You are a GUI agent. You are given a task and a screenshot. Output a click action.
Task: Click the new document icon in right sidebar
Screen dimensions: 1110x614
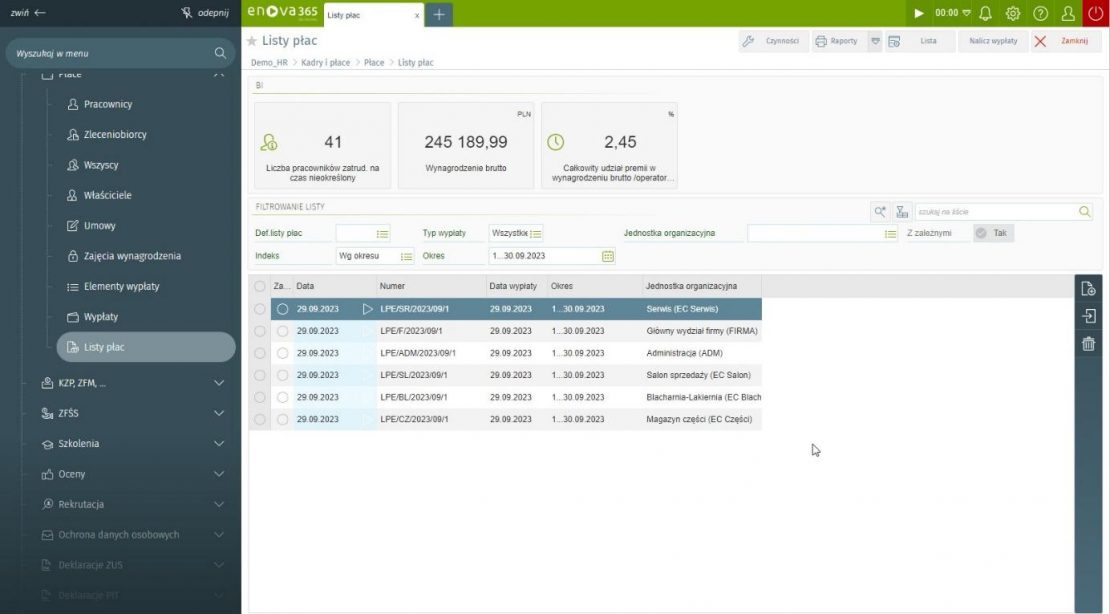click(1089, 289)
